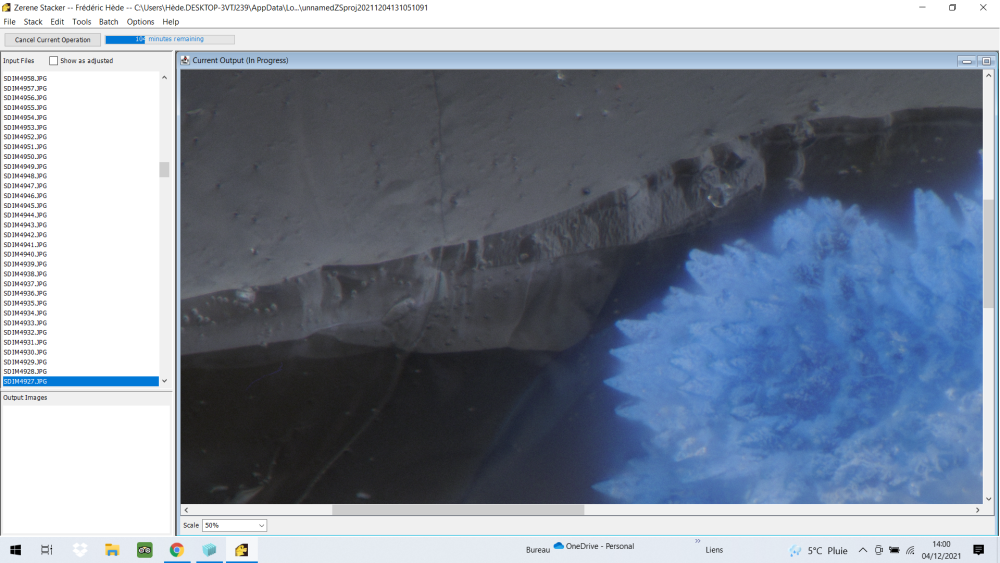This screenshot has width=1000, height=563.
Task: Click the input files list scrollbar thumb
Action: 165,169
